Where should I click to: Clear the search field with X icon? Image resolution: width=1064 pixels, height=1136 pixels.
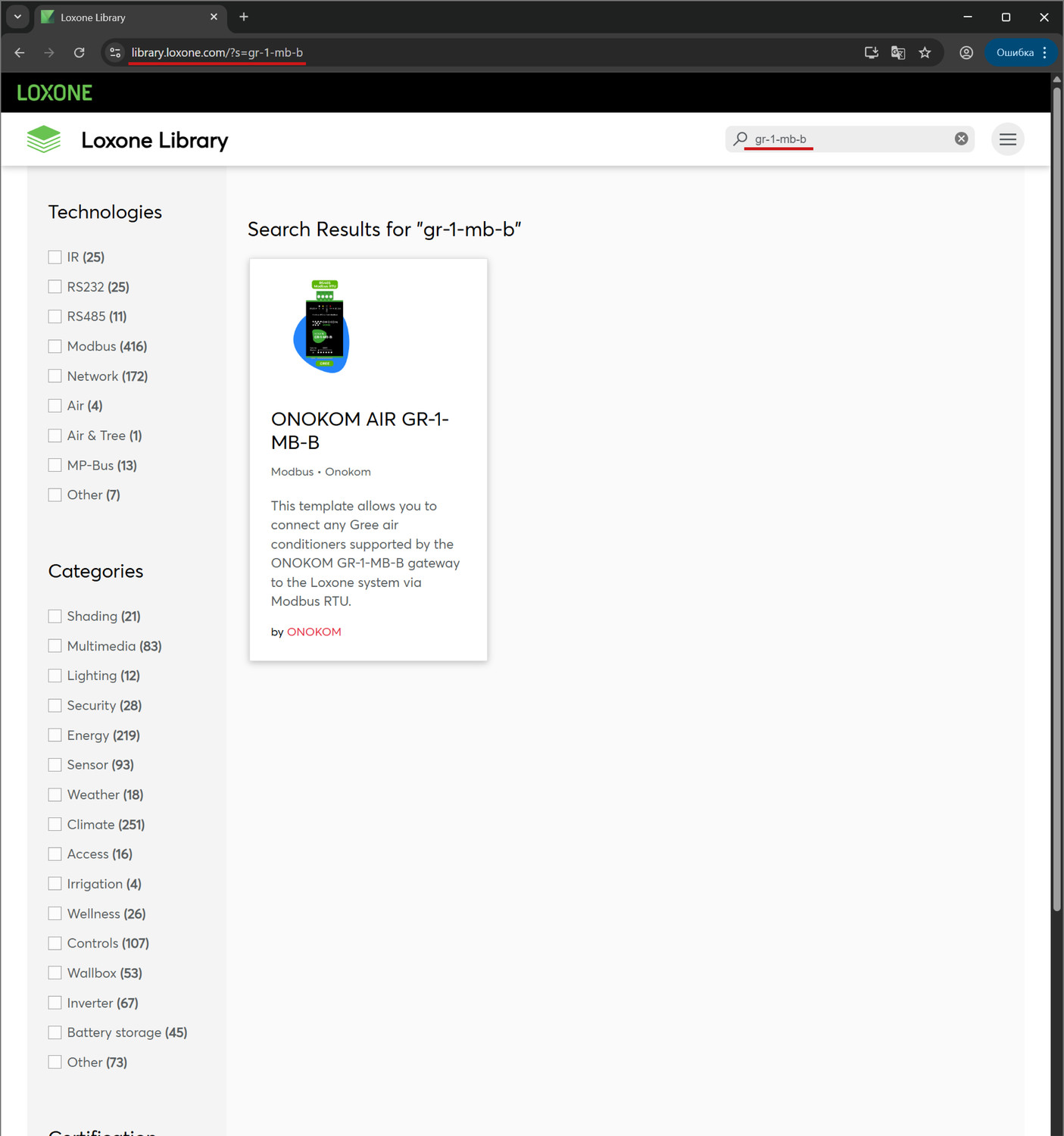coord(961,139)
